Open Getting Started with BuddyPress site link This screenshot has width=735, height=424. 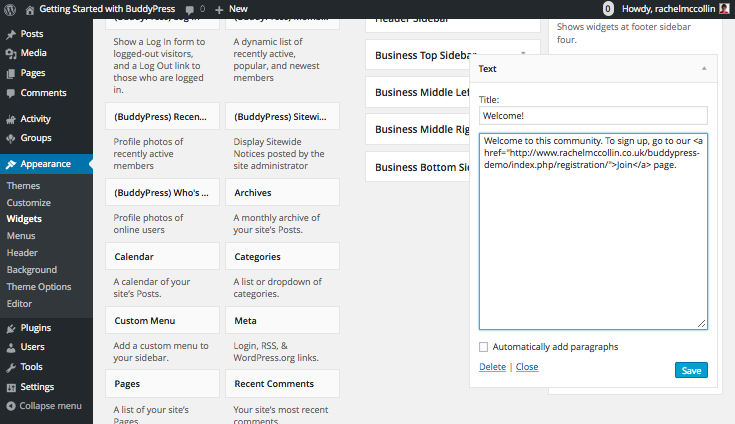[x=107, y=9]
